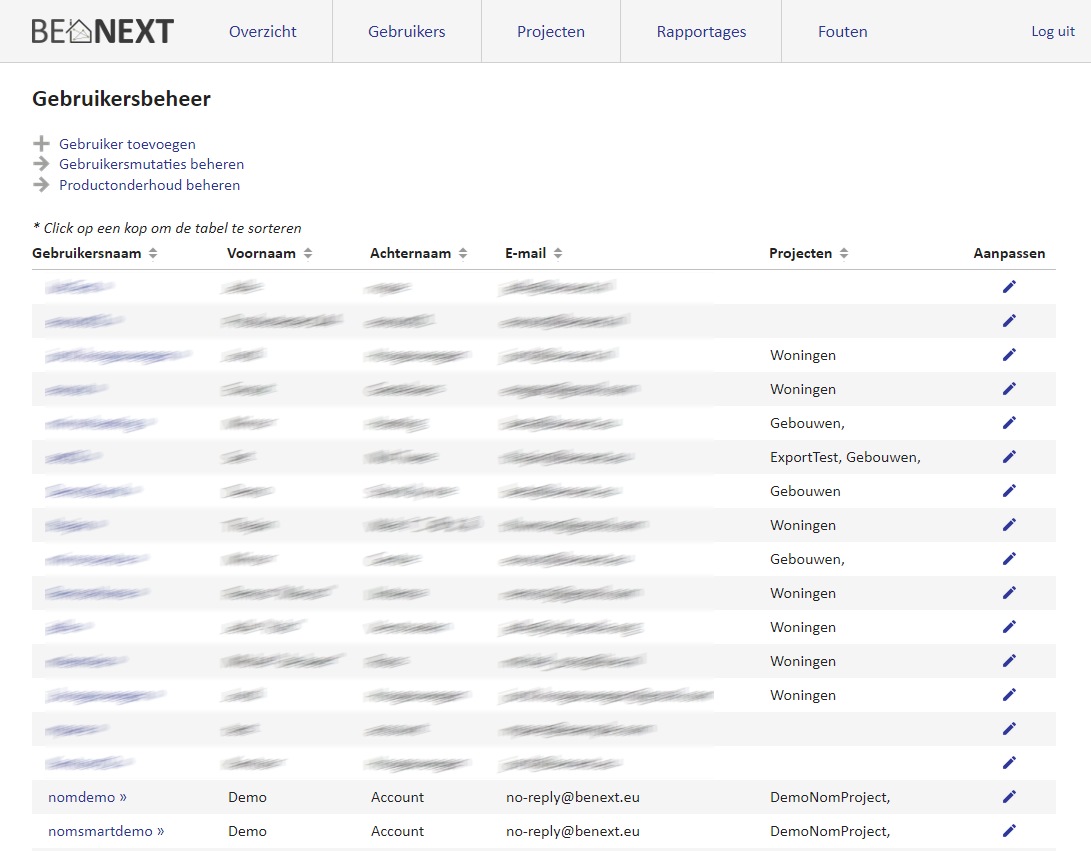
Task: Click the pencil icon in the row directly above ExportTest
Action: (x=1009, y=422)
